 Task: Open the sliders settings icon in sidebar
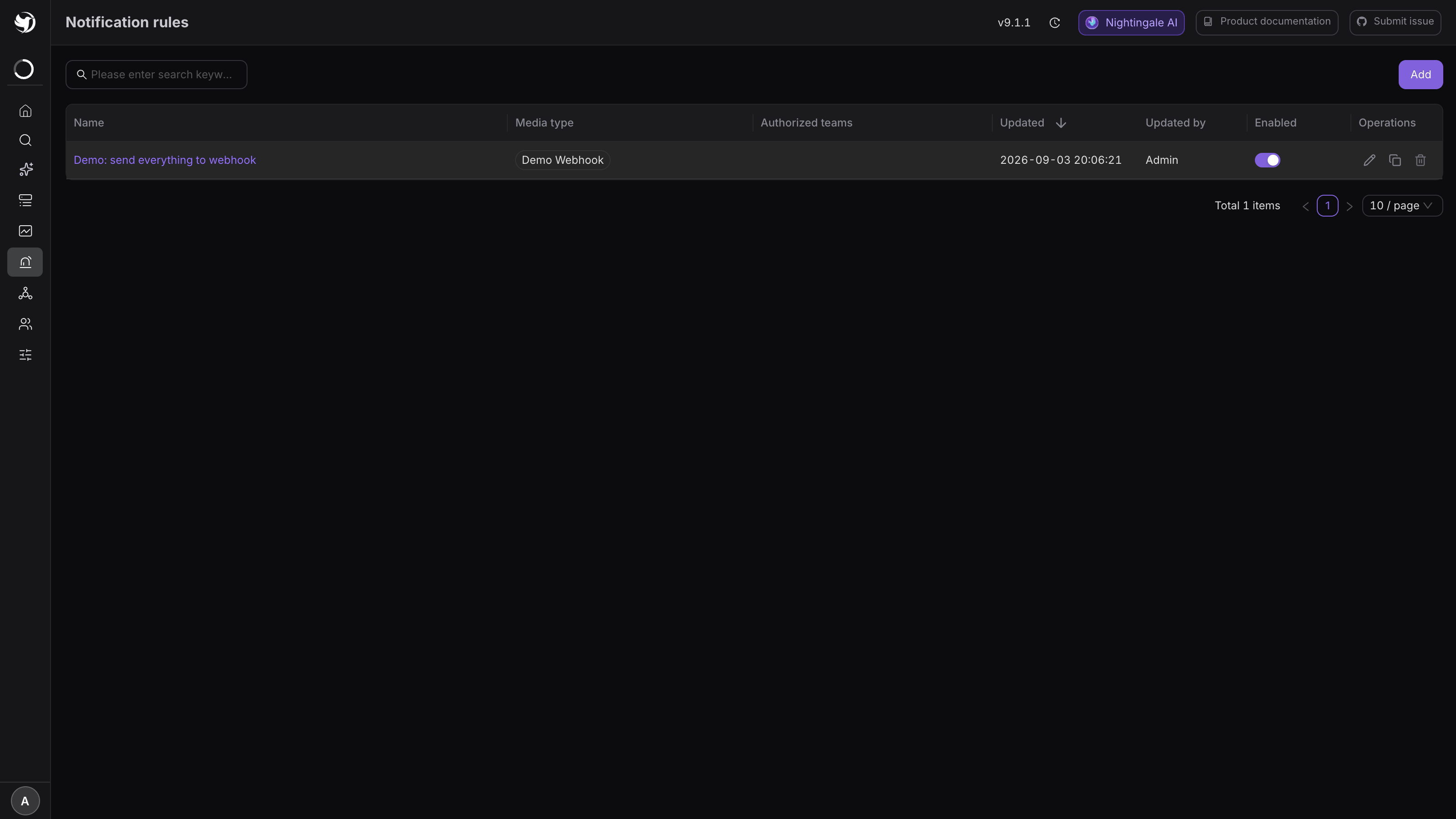pos(25,355)
